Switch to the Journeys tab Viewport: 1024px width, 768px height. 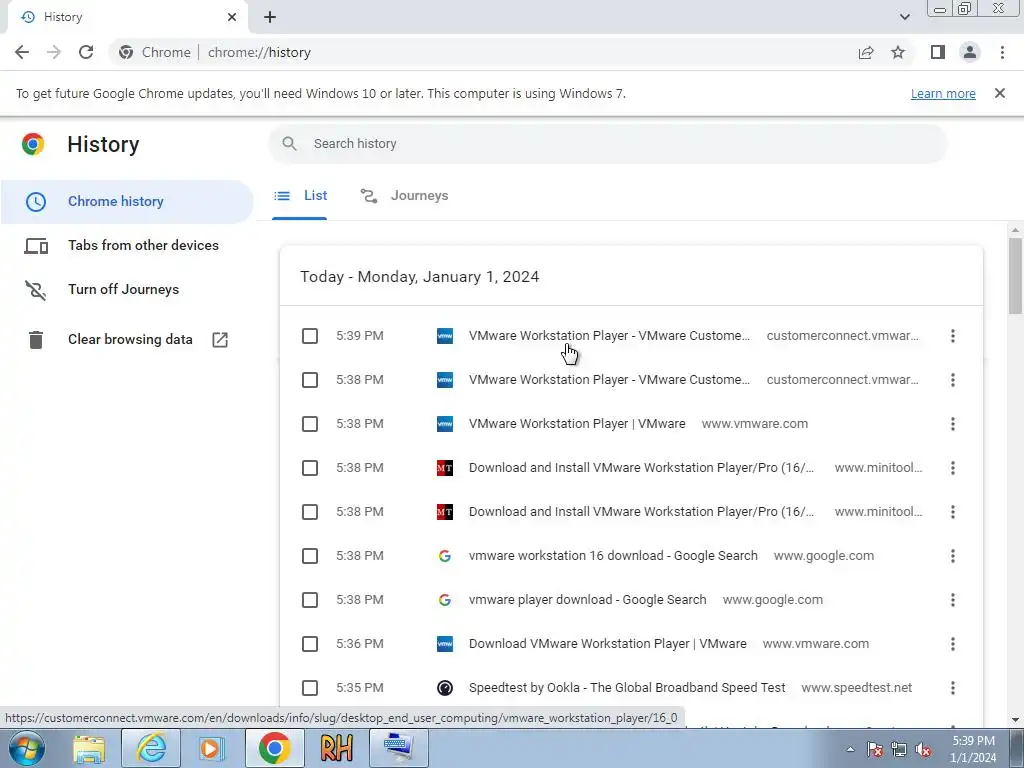[404, 196]
